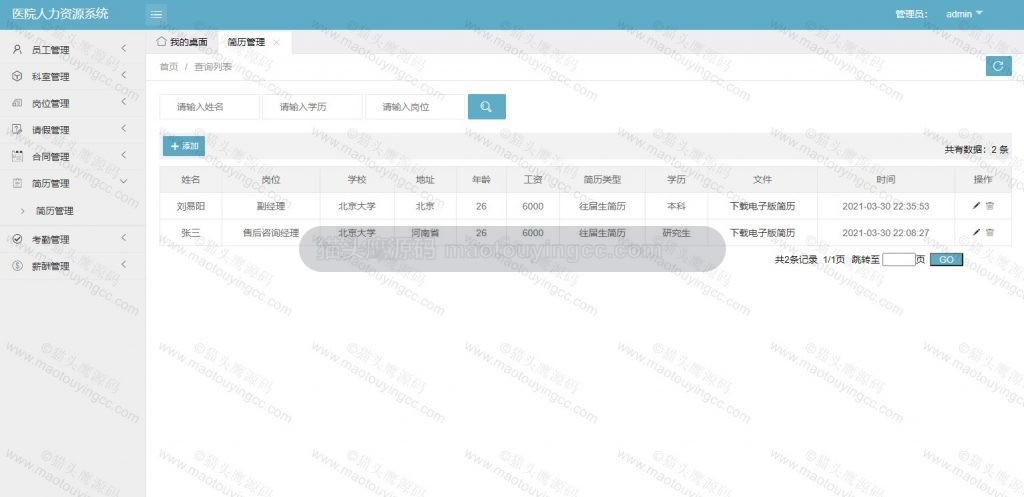Click the 刘易阳 name cell
This screenshot has width=1024, height=497.
[x=191, y=206]
